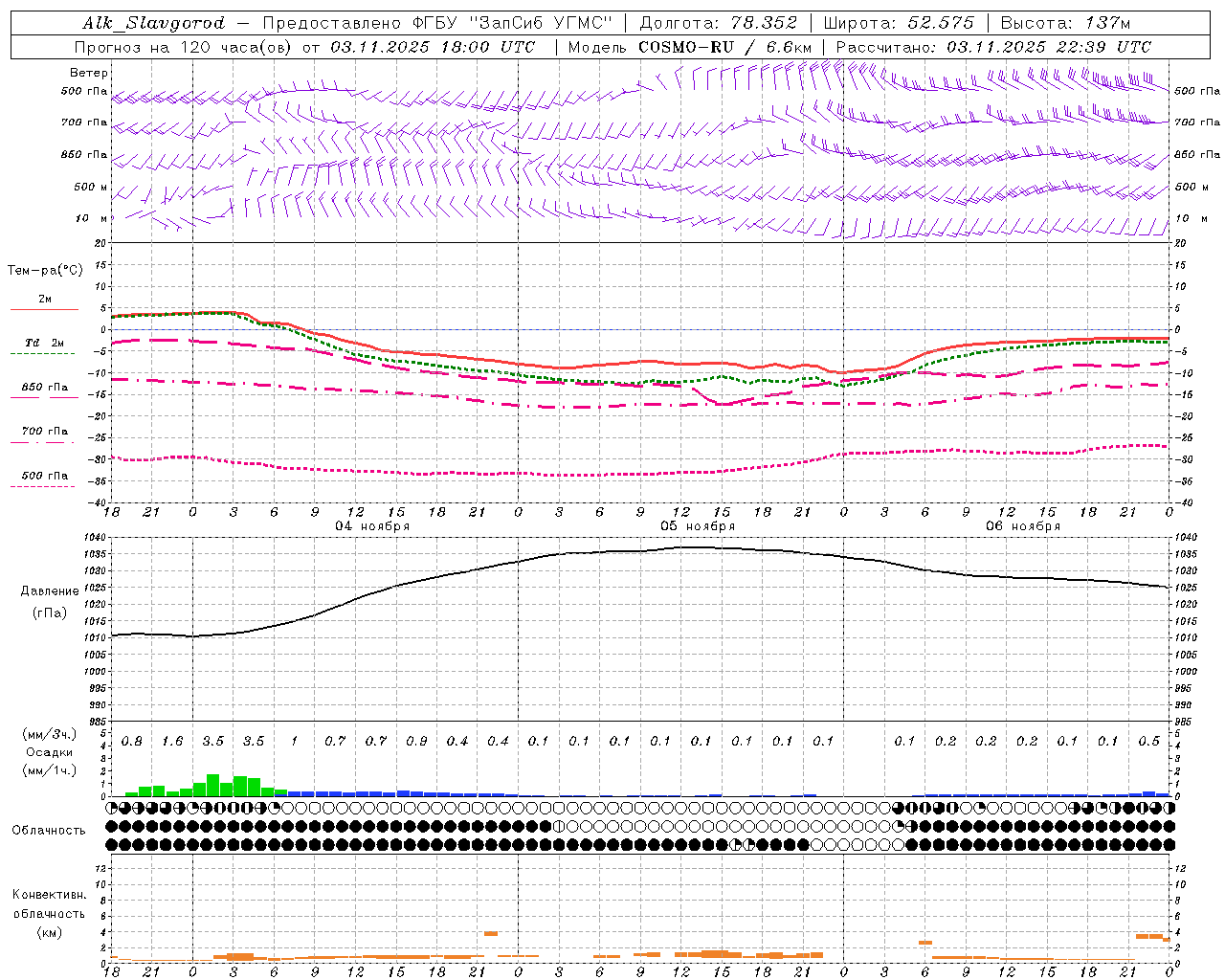
Task: Click the 500 гПа temperature legend entry
Action: pyautogui.click(x=44, y=476)
